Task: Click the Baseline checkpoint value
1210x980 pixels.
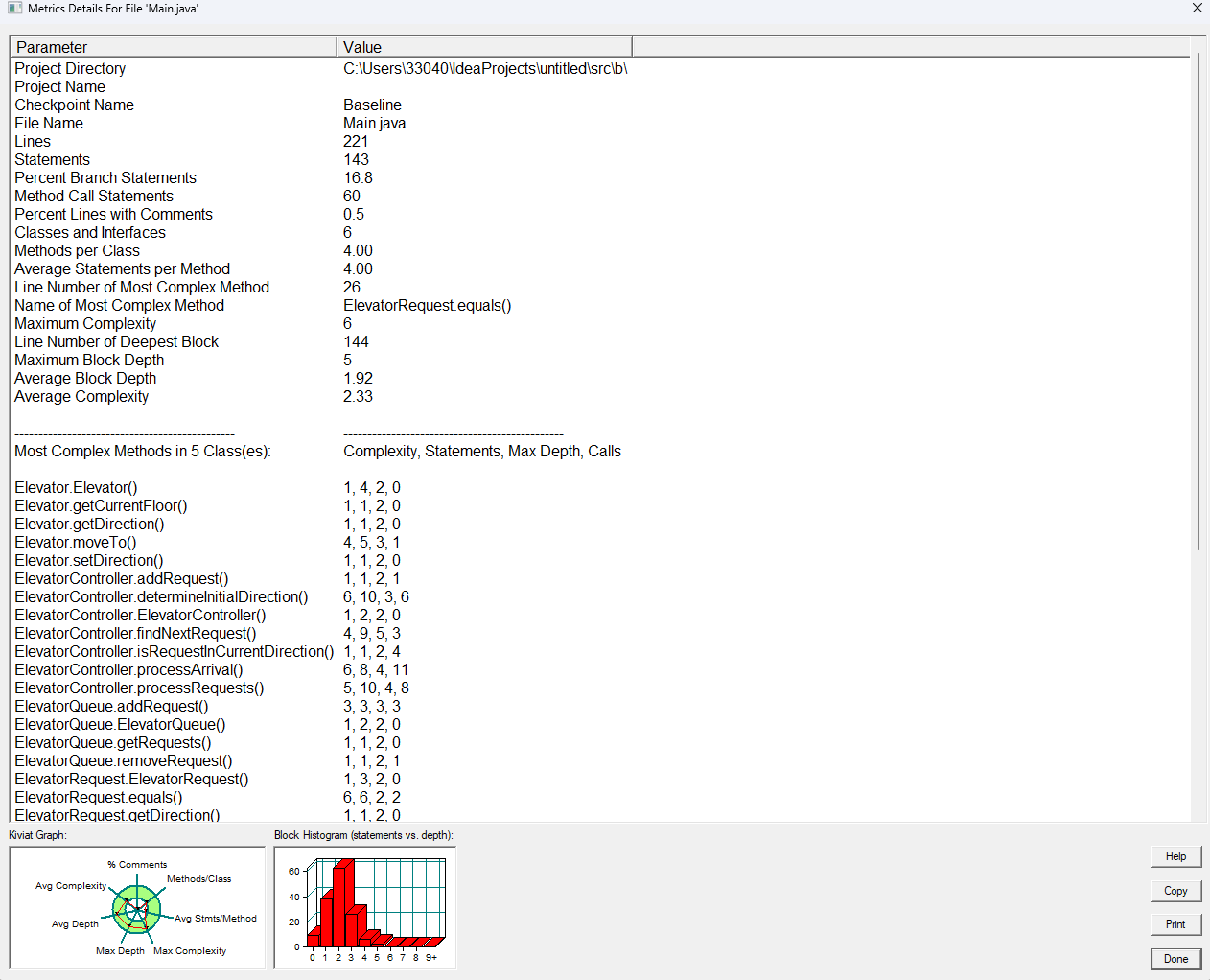Action: coord(372,105)
